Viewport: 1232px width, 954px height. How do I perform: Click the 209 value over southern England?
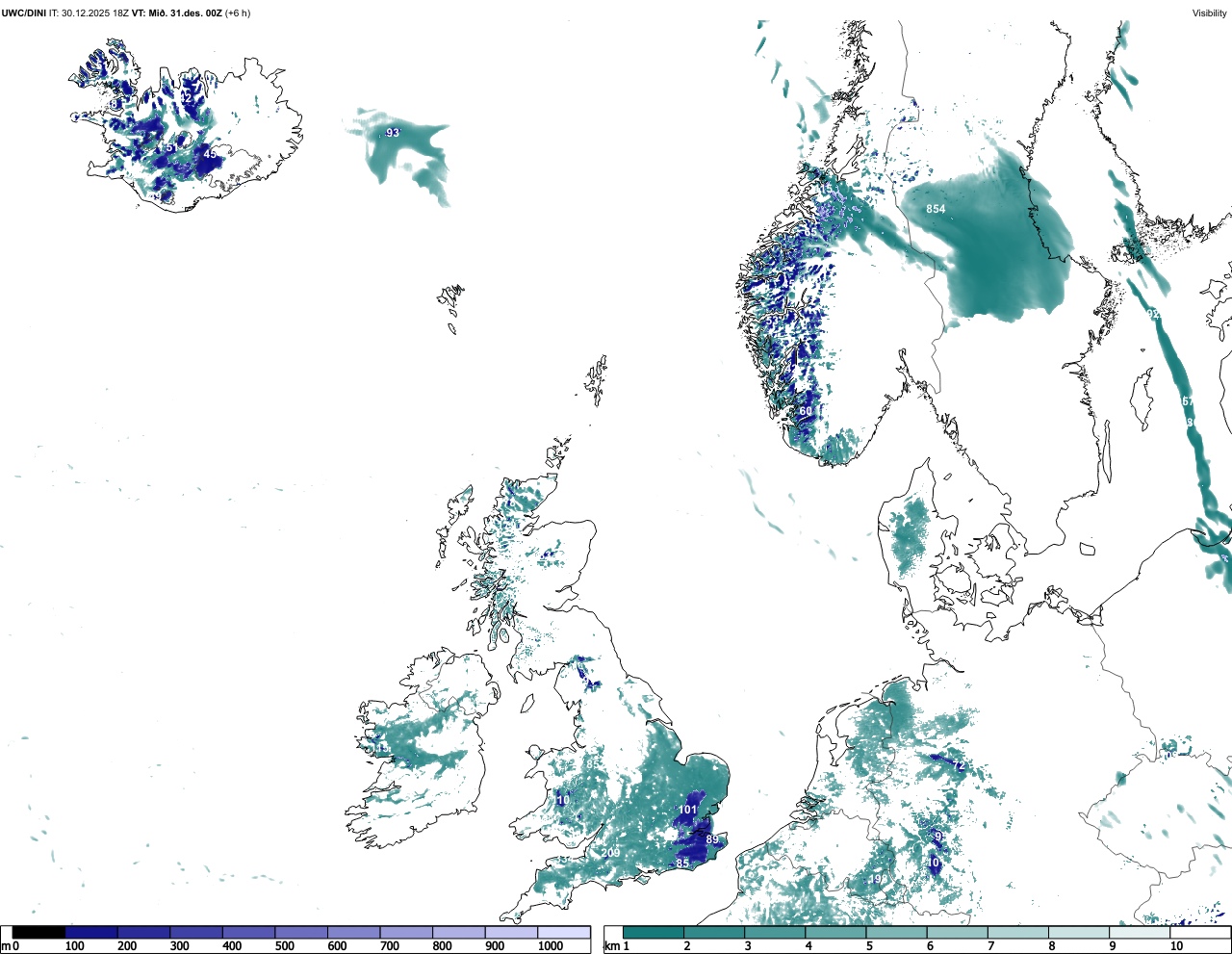(x=610, y=853)
